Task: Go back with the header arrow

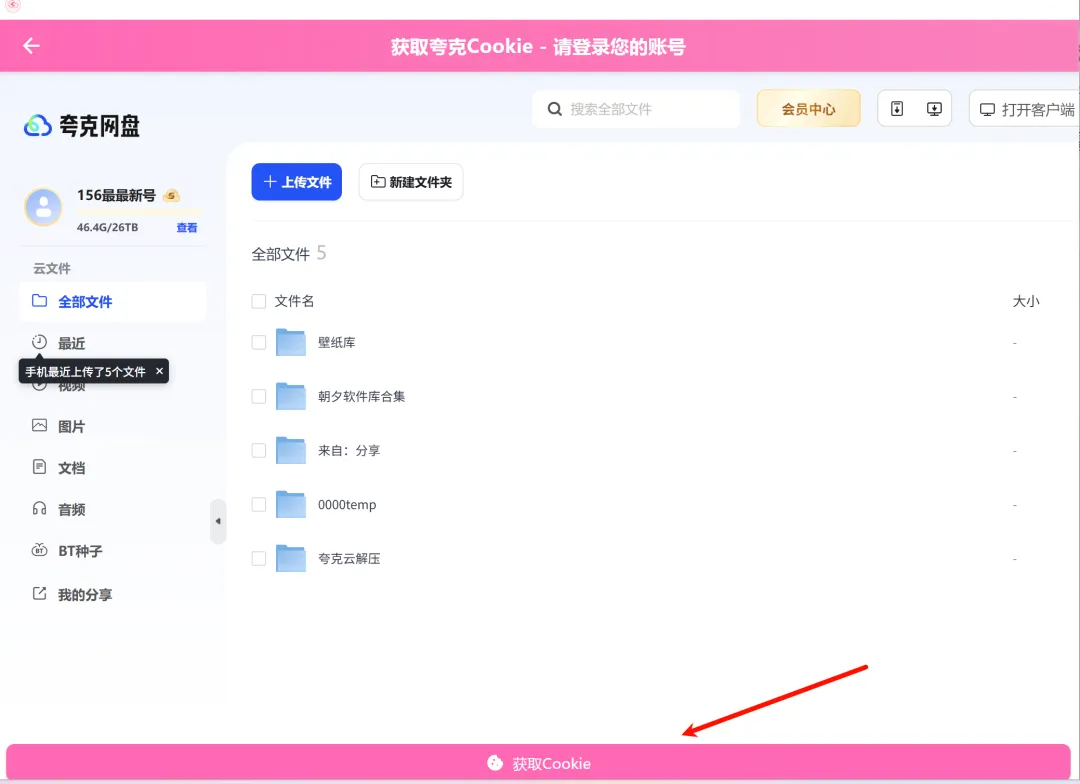Action: (32, 46)
